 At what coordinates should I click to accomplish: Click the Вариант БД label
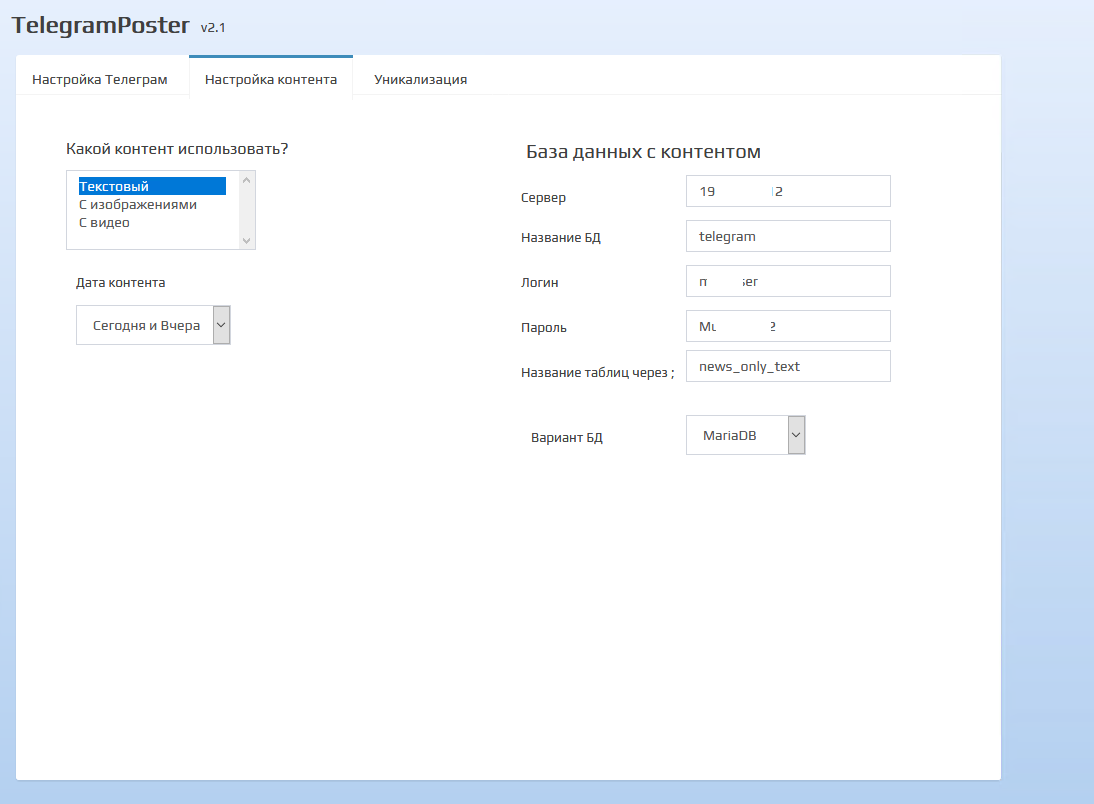[x=567, y=438]
